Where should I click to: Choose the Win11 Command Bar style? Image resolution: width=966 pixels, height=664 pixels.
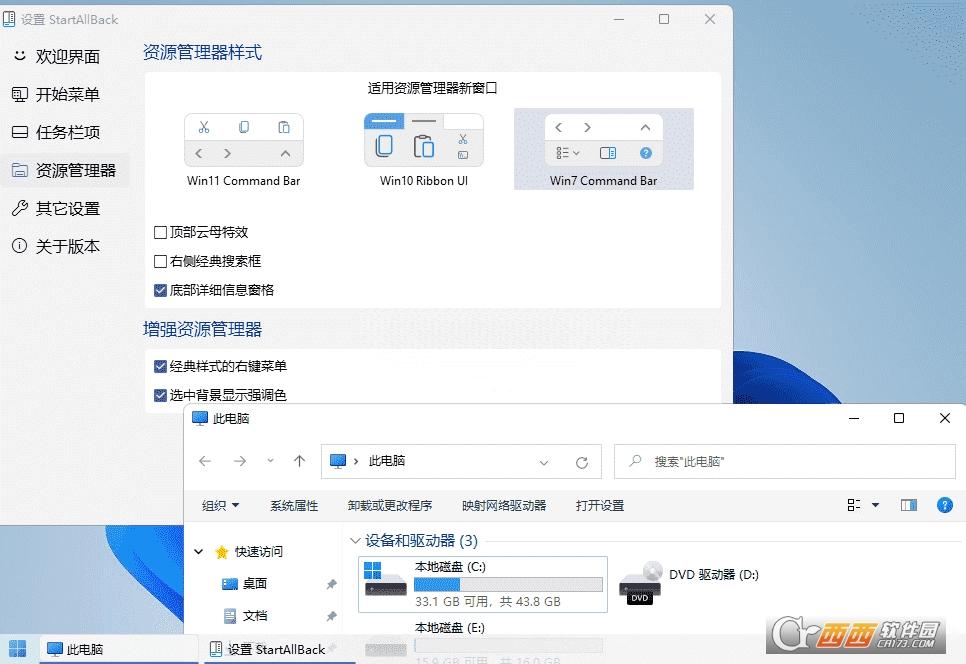pos(243,150)
